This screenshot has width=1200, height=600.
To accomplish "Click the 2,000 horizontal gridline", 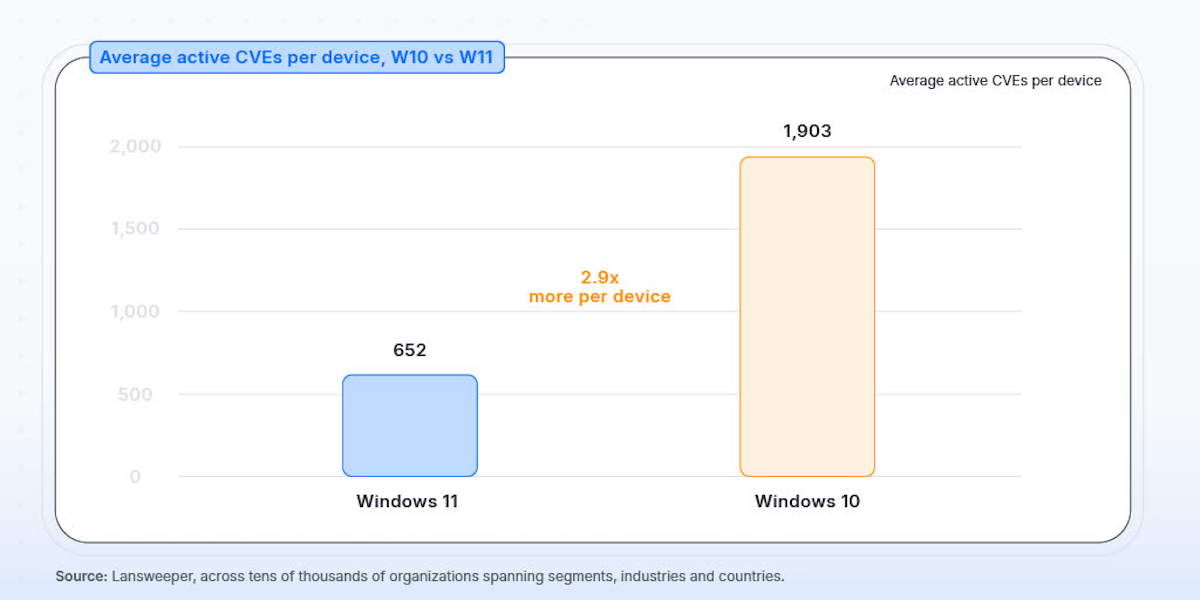I will coord(600,147).
